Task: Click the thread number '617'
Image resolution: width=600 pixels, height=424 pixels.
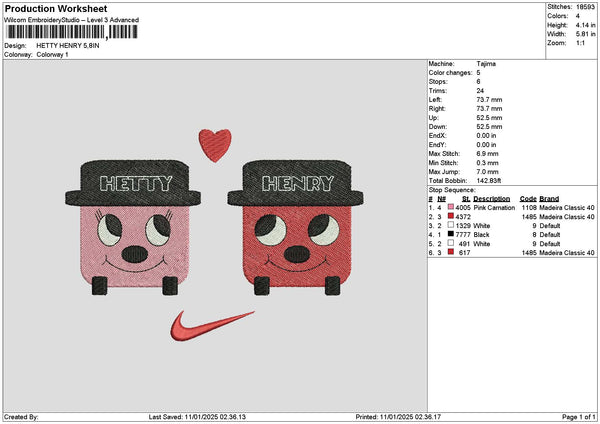Action: click(x=465, y=253)
